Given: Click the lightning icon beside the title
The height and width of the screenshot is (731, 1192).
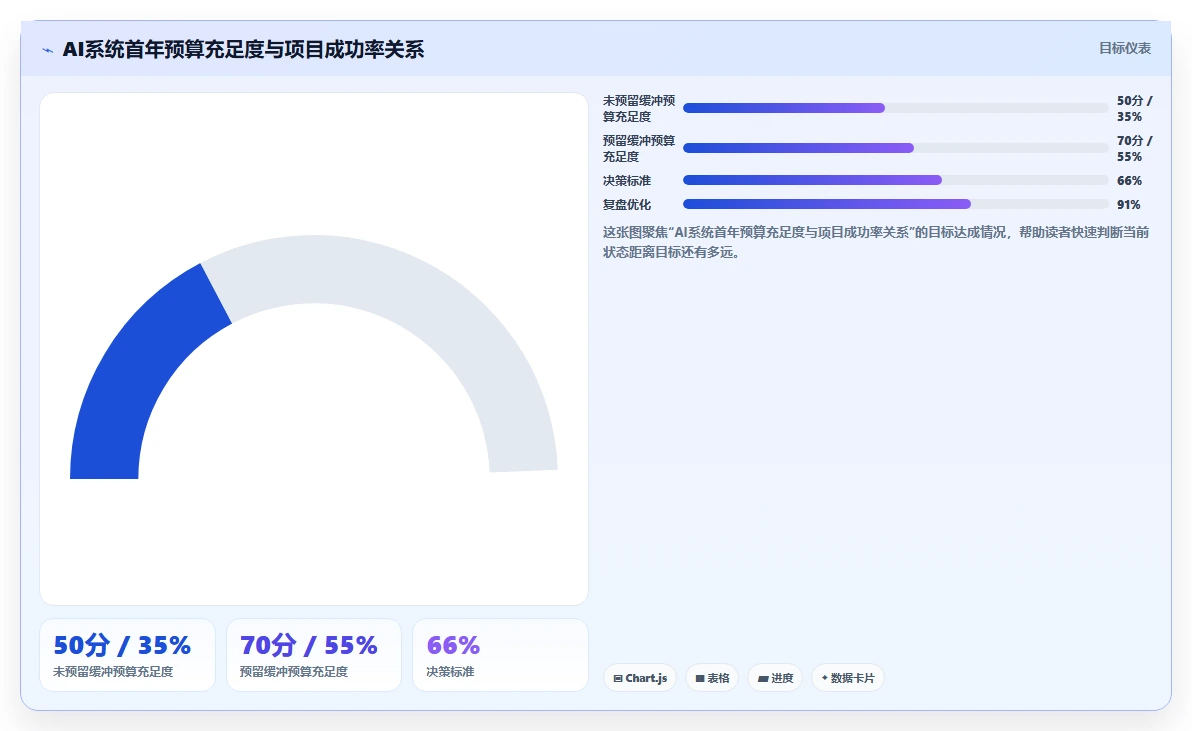Looking at the screenshot, I should 48,50.
